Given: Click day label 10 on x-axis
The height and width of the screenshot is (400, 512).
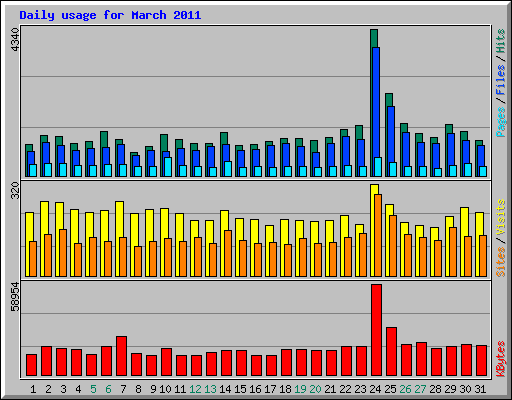Looking at the screenshot, I should [165, 389].
